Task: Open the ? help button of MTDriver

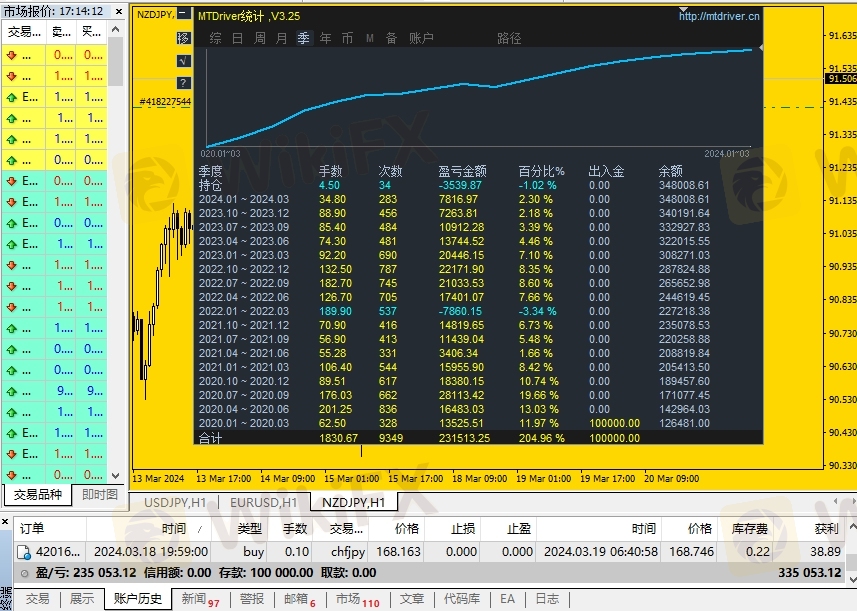Action: click(x=184, y=83)
